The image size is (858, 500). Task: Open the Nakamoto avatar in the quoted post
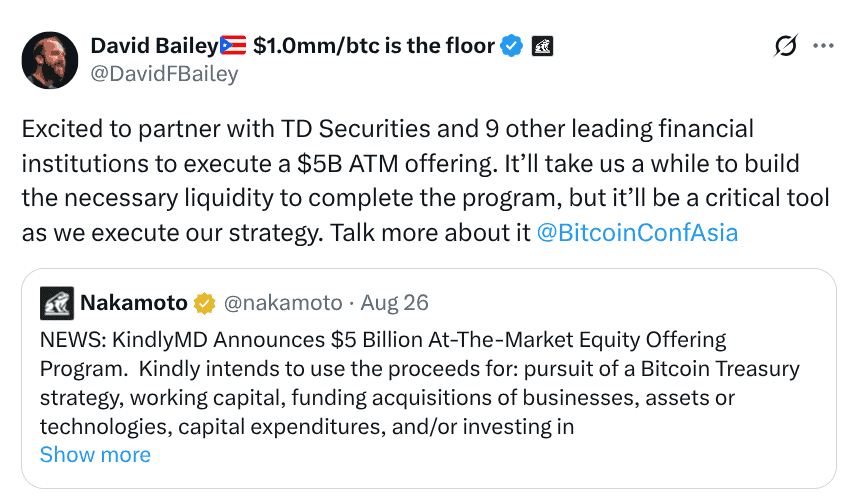pyautogui.click(x=56, y=303)
